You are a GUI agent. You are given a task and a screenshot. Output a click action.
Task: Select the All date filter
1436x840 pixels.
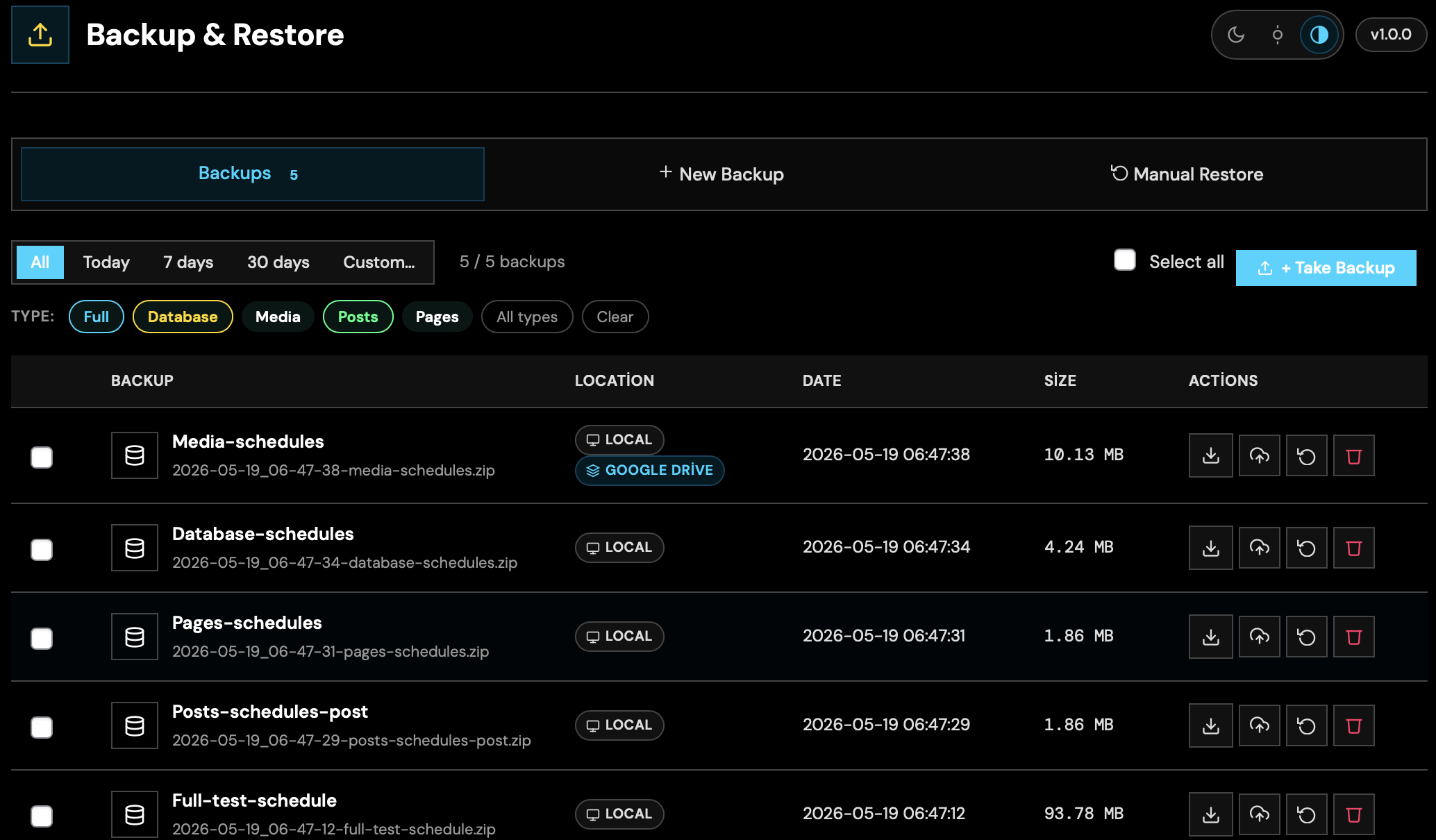point(40,262)
